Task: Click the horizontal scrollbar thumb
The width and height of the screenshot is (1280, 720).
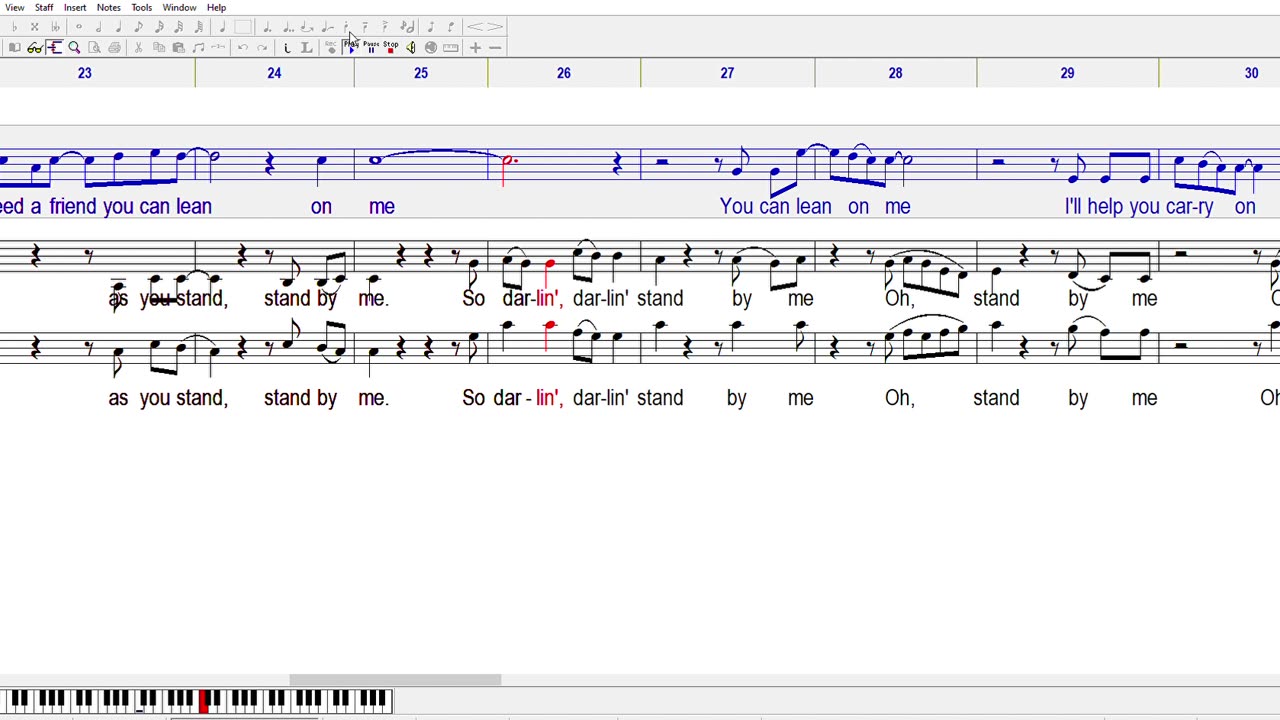Action: pyautogui.click(x=395, y=680)
